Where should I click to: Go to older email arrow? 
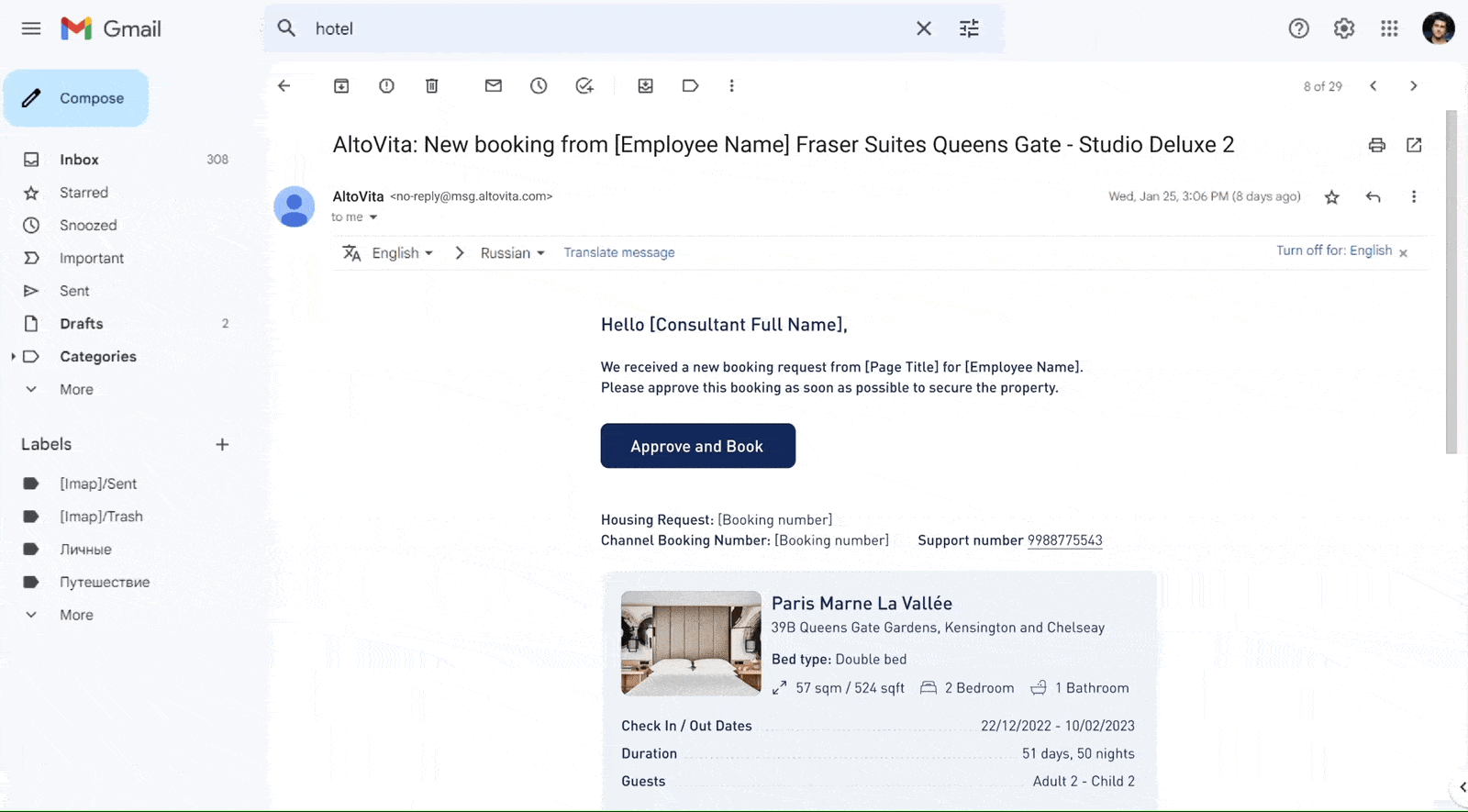(x=1414, y=85)
